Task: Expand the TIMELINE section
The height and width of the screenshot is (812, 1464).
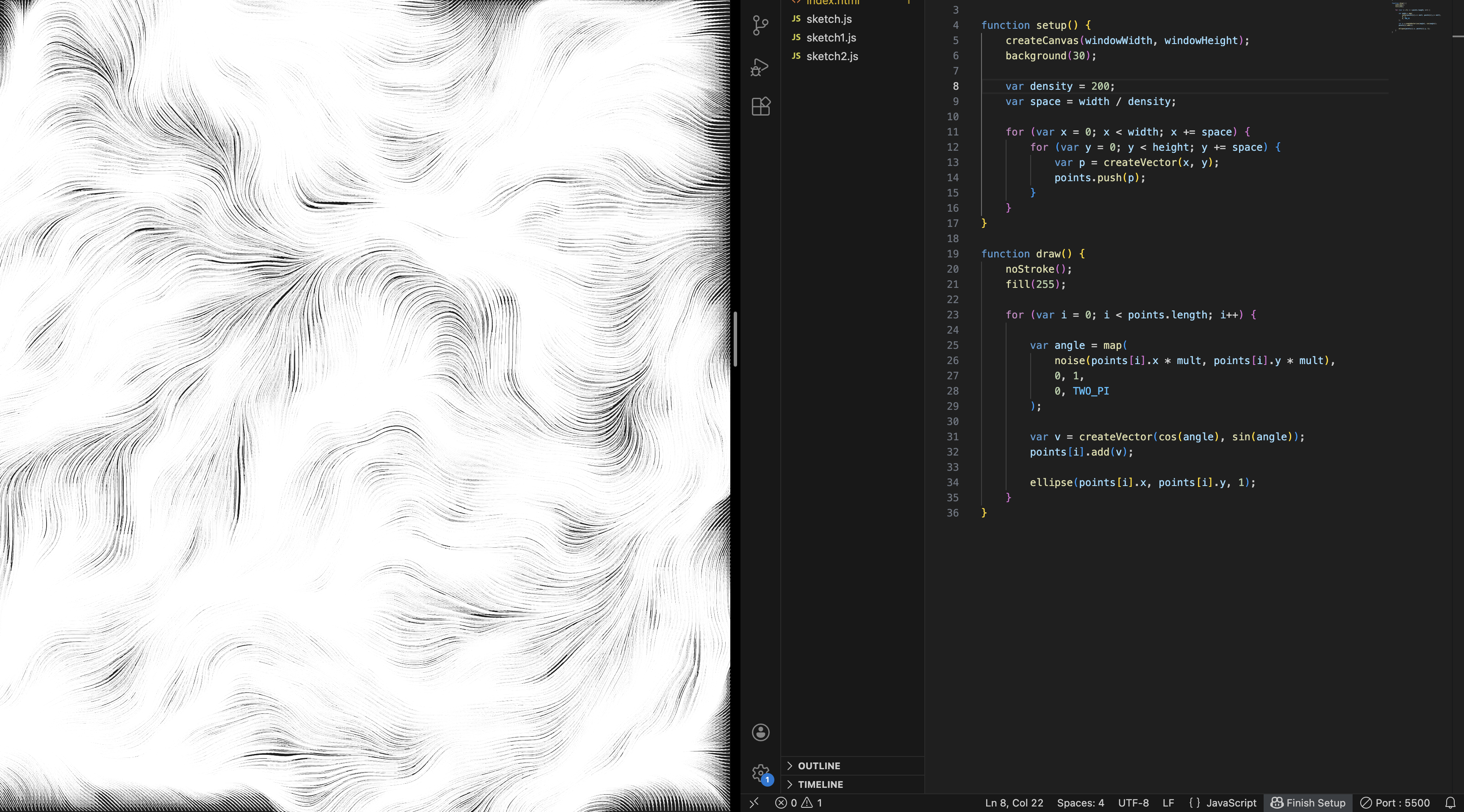Action: pos(852,785)
